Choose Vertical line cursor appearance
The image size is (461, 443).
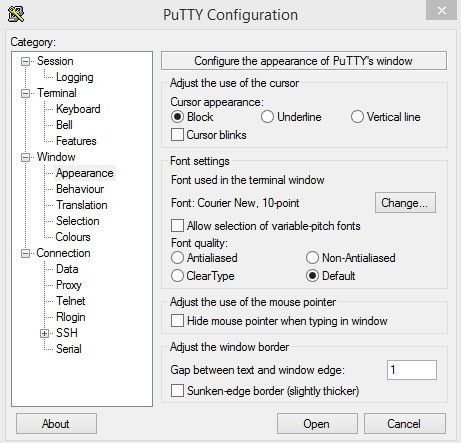coord(357,117)
